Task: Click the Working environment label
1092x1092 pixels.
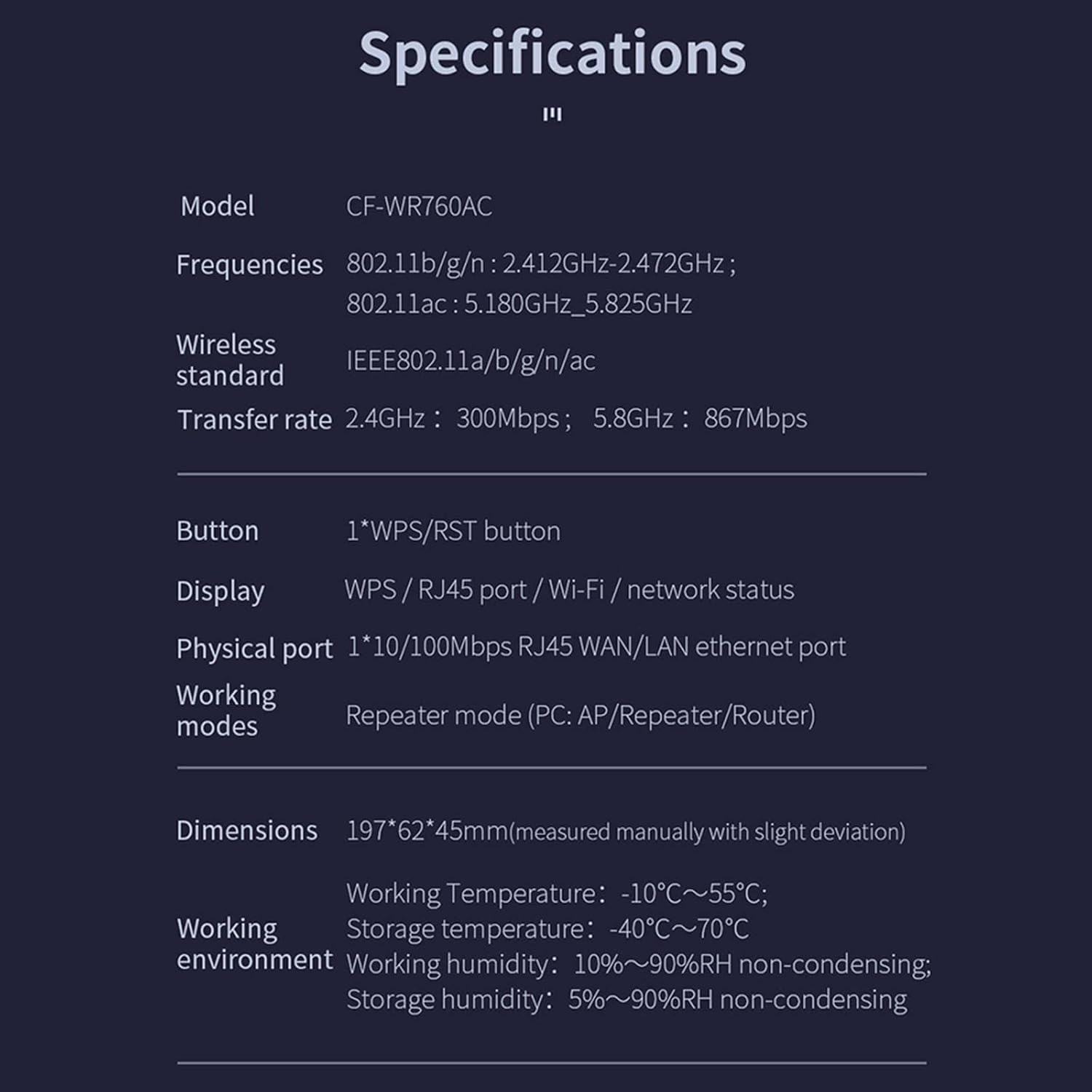Action: tap(254, 944)
